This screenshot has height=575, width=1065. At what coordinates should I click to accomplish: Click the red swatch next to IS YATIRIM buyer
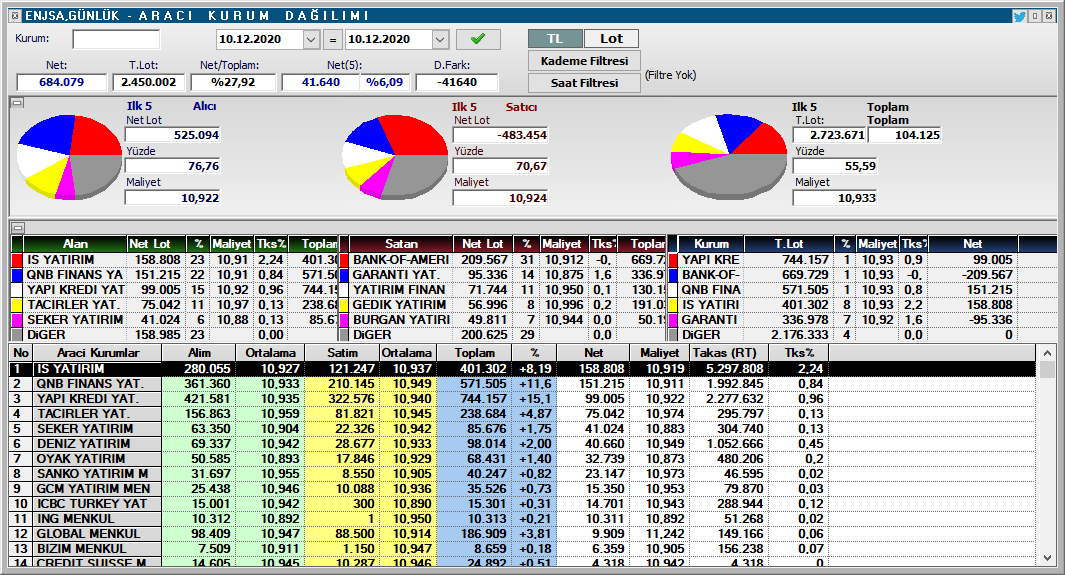click(x=18, y=260)
